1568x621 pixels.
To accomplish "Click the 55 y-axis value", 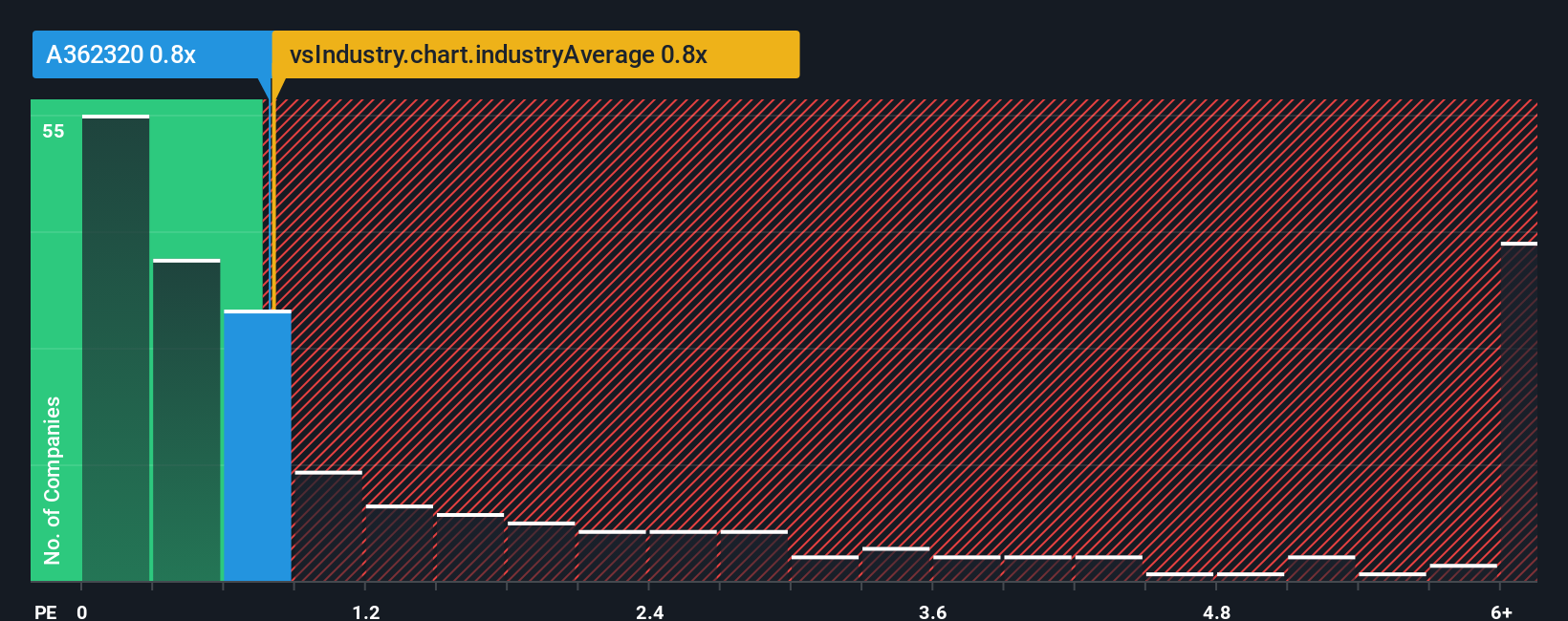I will (54, 131).
